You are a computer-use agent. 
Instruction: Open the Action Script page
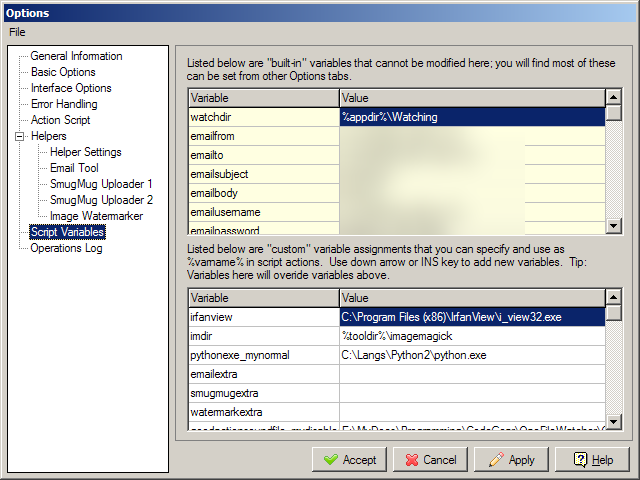[x=60, y=120]
